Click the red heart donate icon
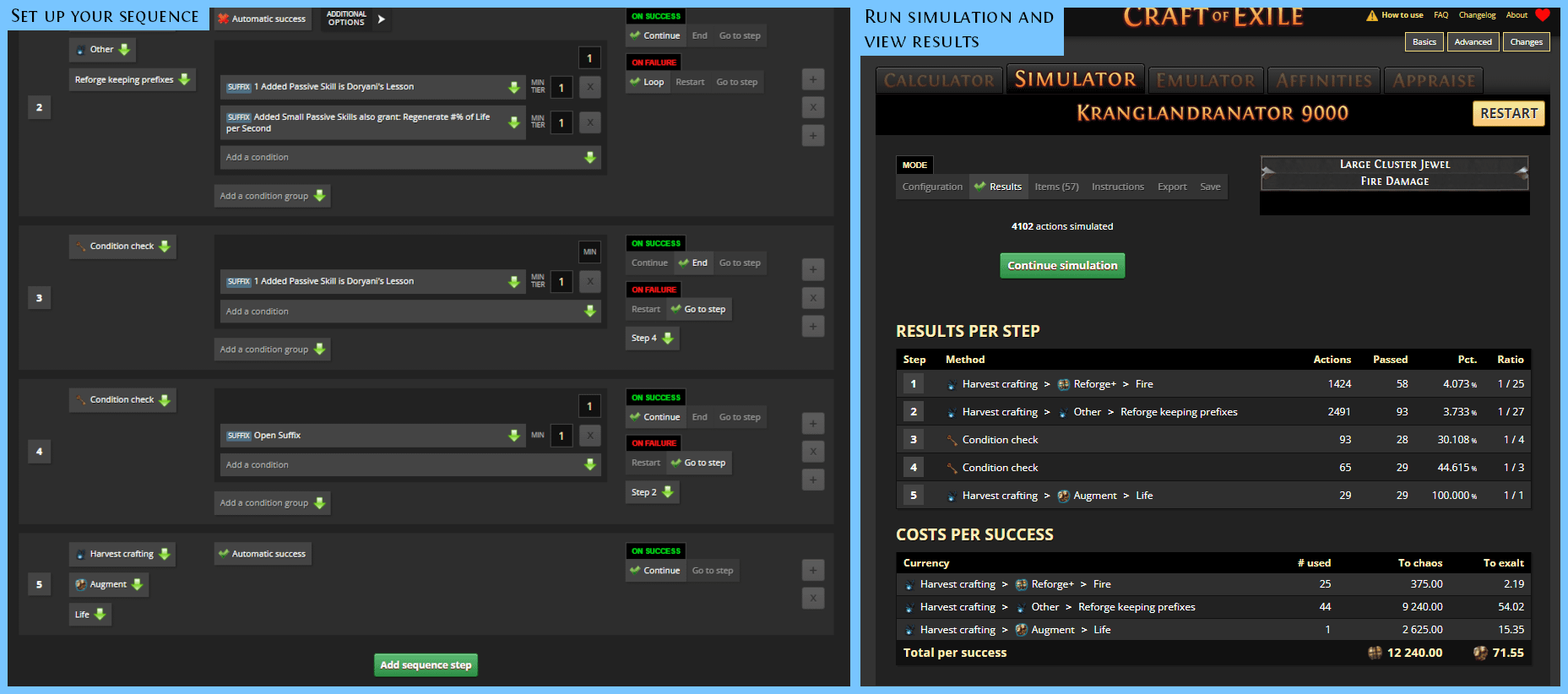This screenshot has width=1568, height=694. pos(1543,15)
